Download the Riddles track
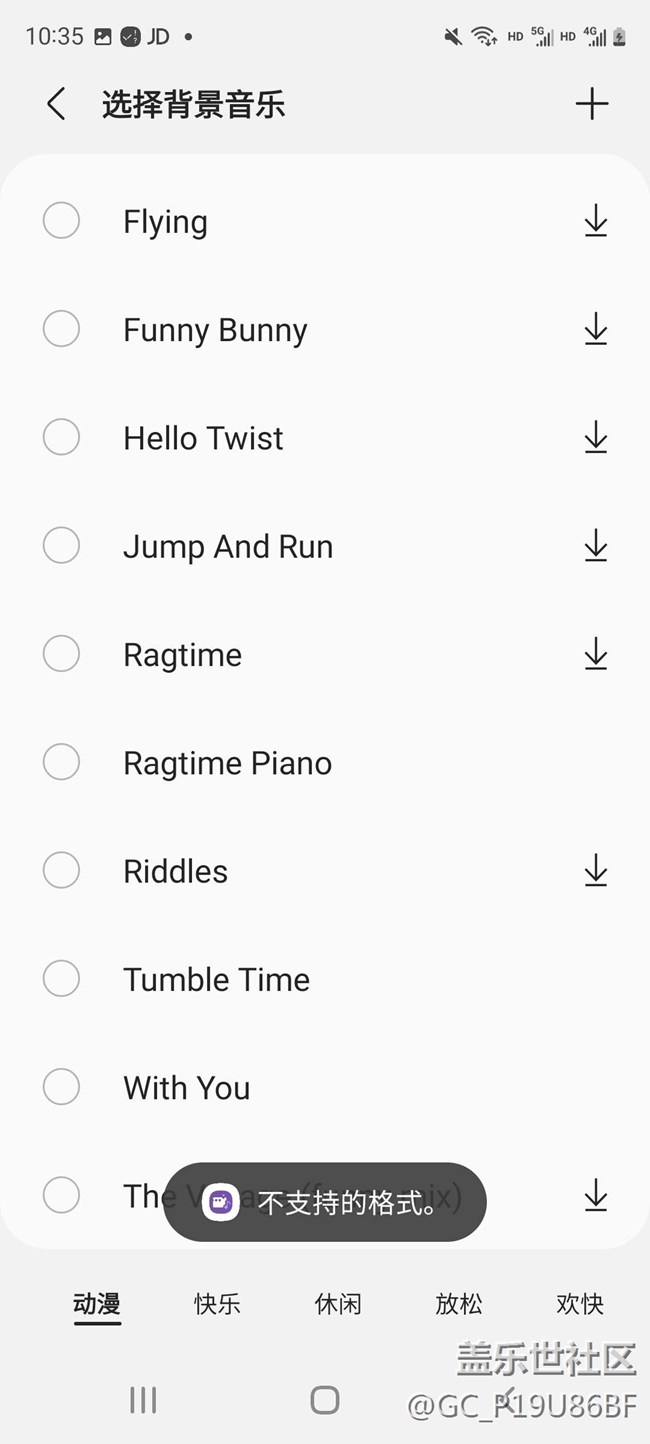 click(x=596, y=871)
